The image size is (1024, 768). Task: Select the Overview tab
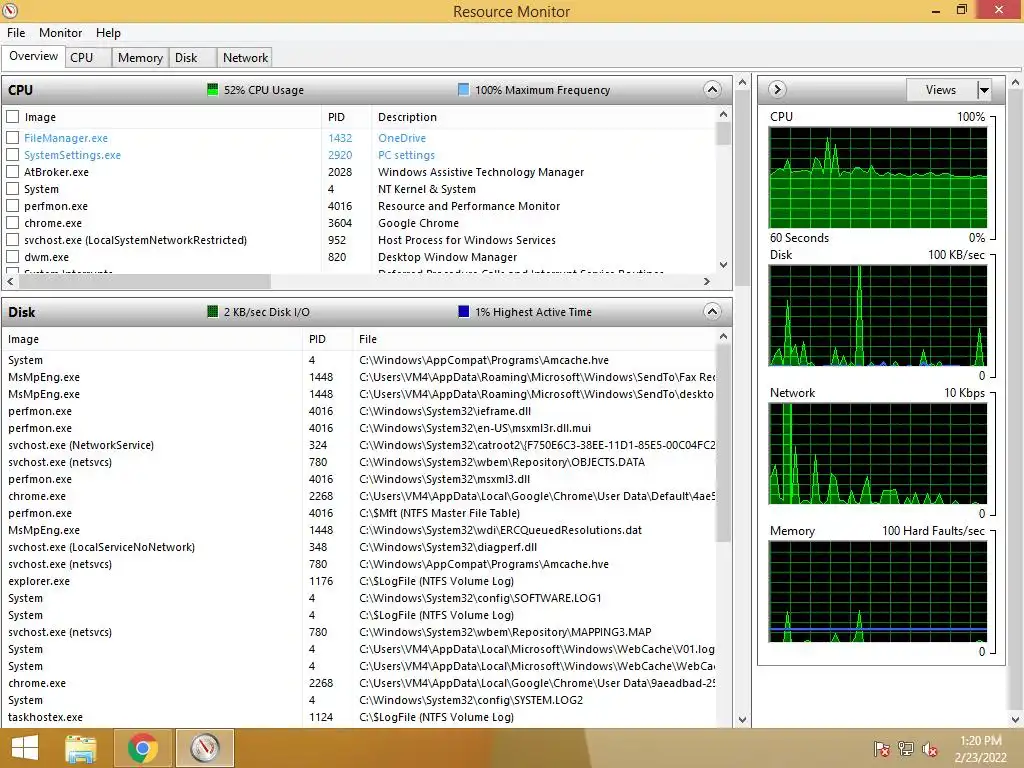pos(33,56)
